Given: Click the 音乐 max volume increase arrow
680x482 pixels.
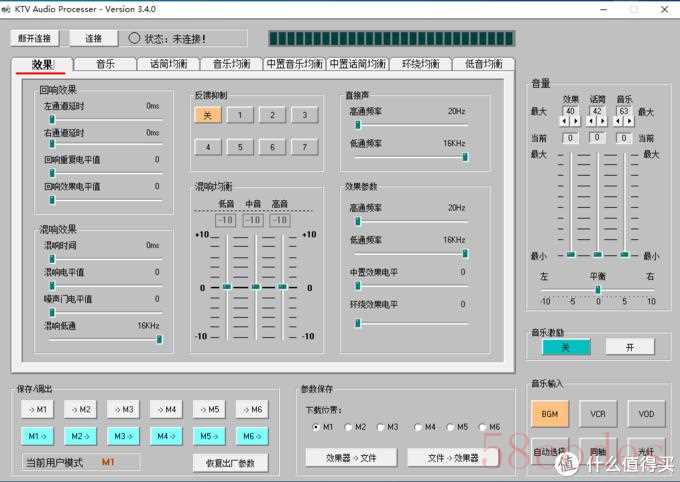Looking at the screenshot, I should pos(629,121).
